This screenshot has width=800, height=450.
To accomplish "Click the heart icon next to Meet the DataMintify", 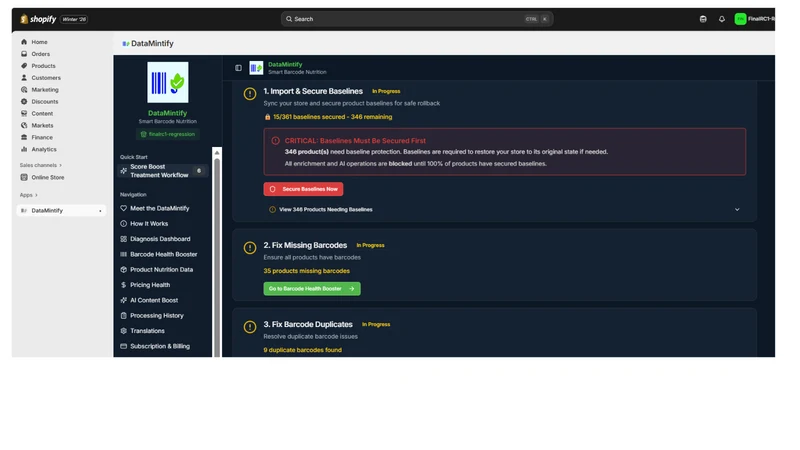I will pyautogui.click(x=123, y=208).
